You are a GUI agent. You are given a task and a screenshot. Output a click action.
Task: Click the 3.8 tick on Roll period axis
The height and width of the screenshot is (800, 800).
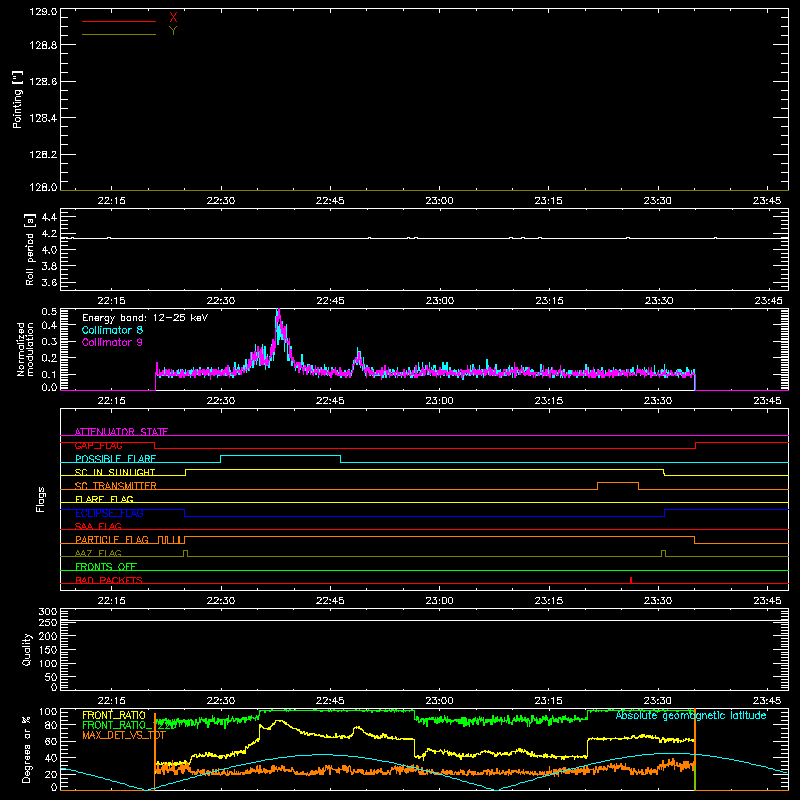point(49,266)
